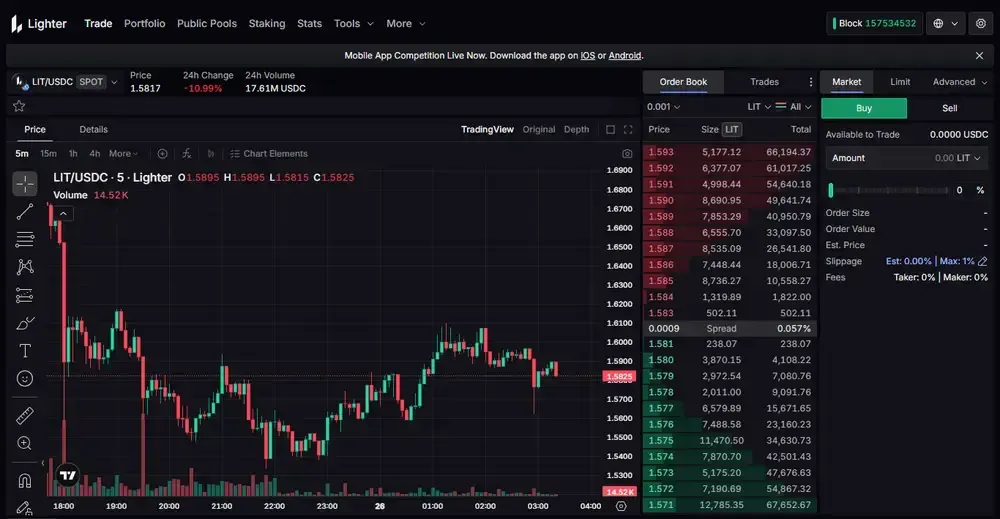Click the TradingView logo on chart
This screenshot has height=519, width=1000.
click(x=68, y=475)
